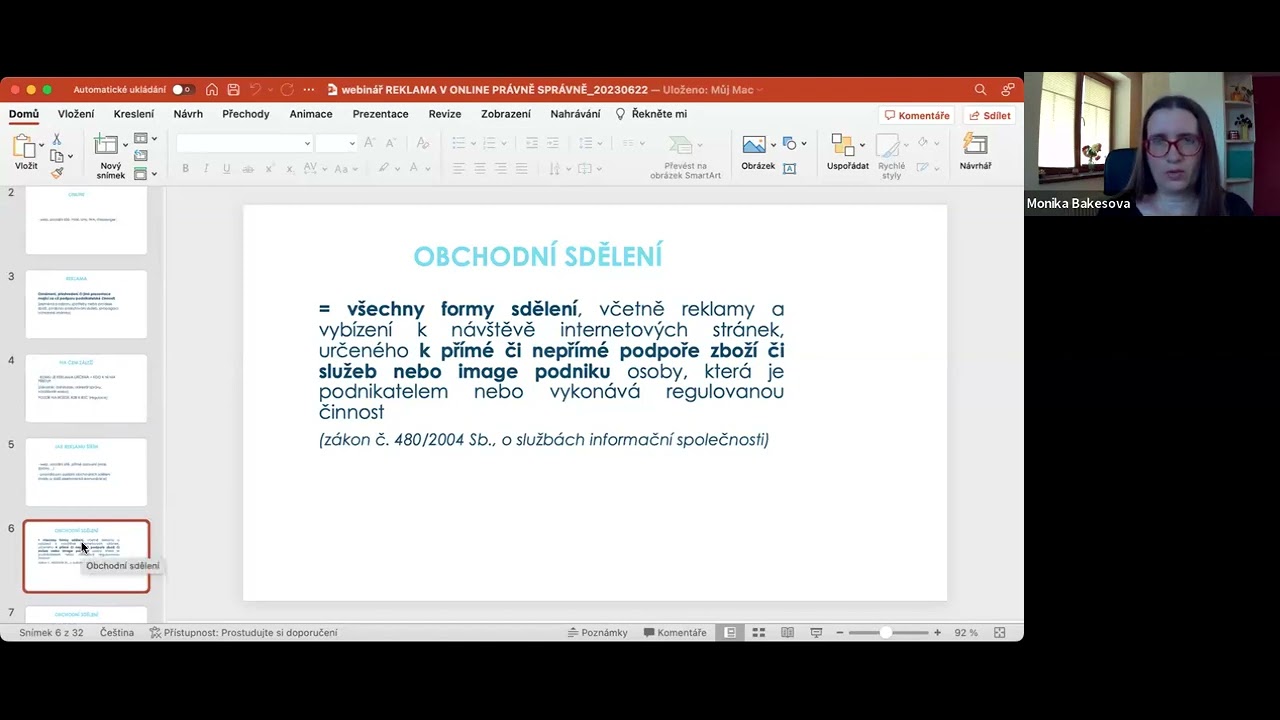Screen dimensions: 1280x720
Task: Open the Revize ribbon tab
Action: (445, 114)
